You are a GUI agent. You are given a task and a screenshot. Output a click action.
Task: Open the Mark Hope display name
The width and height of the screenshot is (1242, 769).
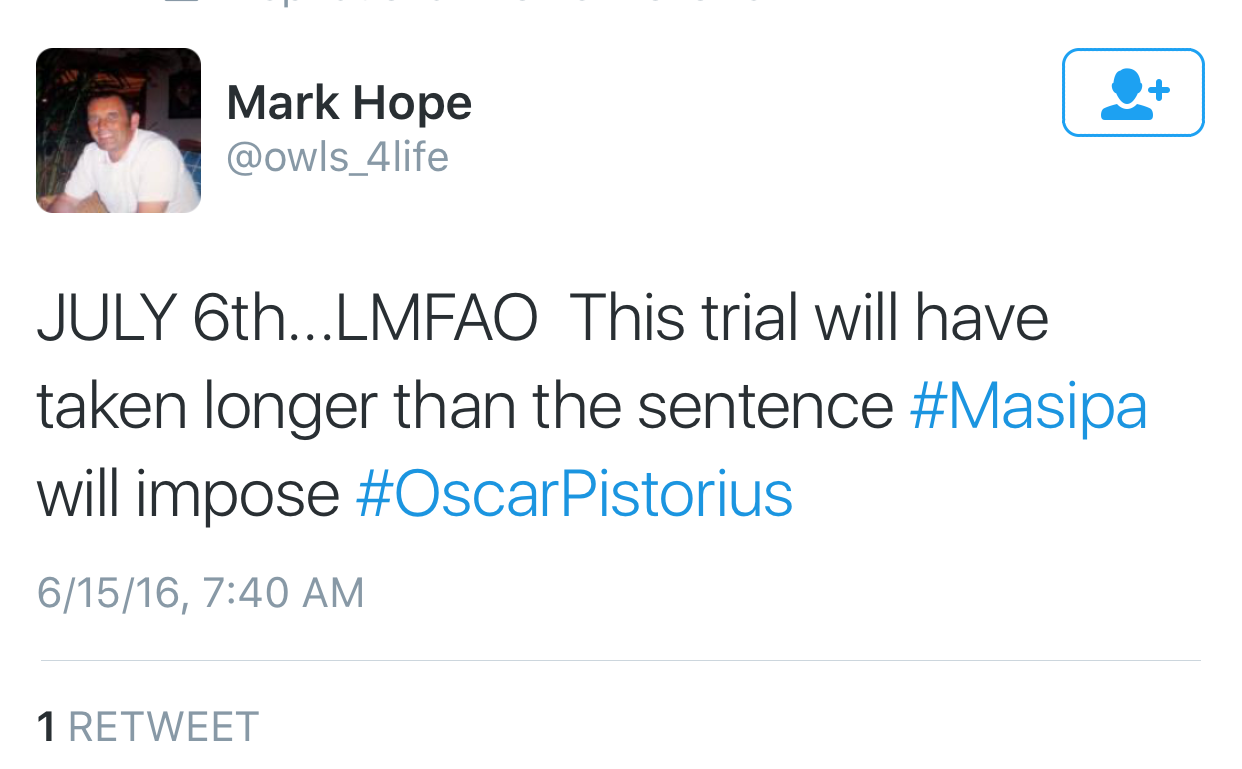[x=349, y=103]
